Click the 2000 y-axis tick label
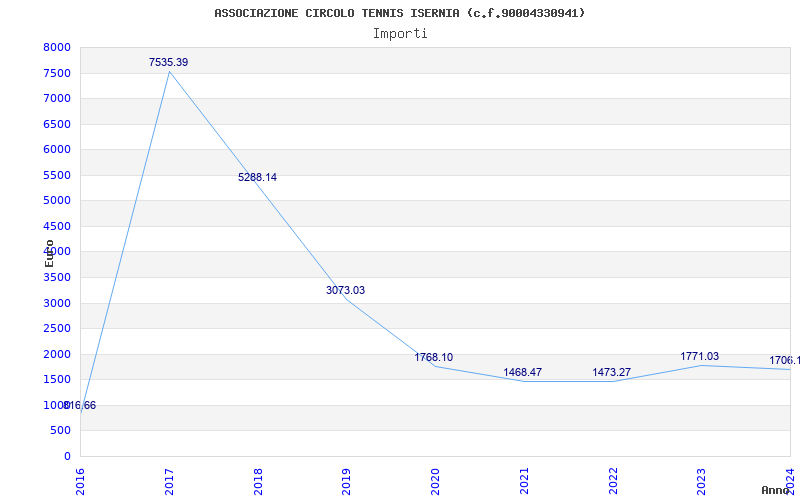 (57, 354)
